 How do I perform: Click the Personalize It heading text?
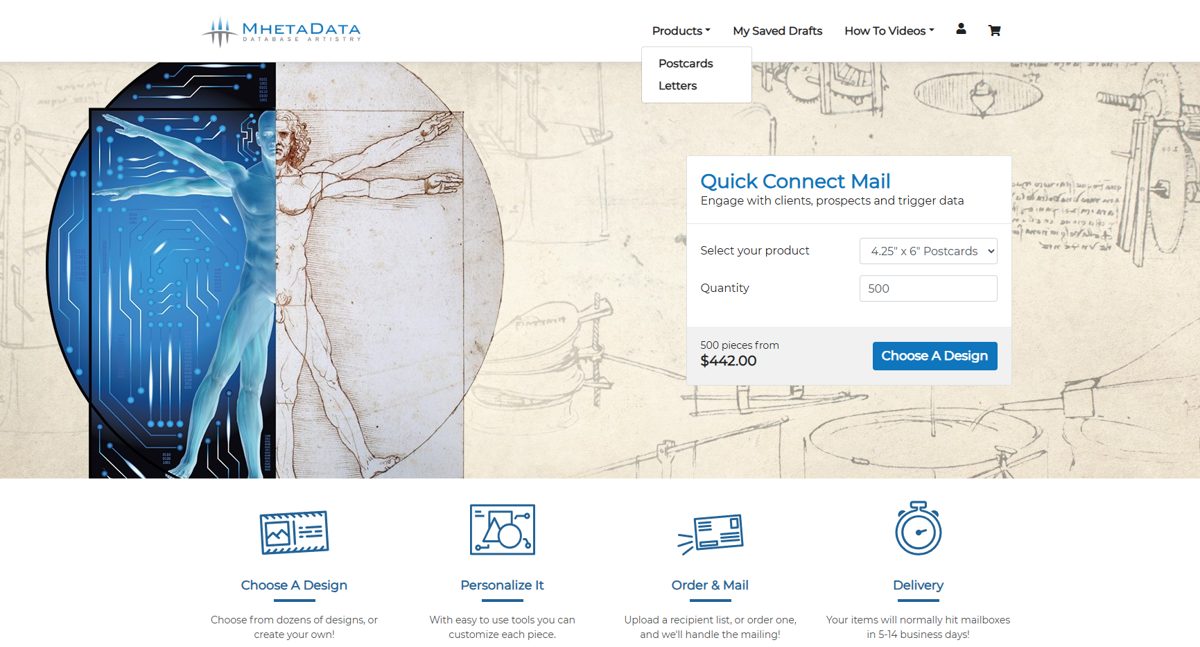coord(502,585)
